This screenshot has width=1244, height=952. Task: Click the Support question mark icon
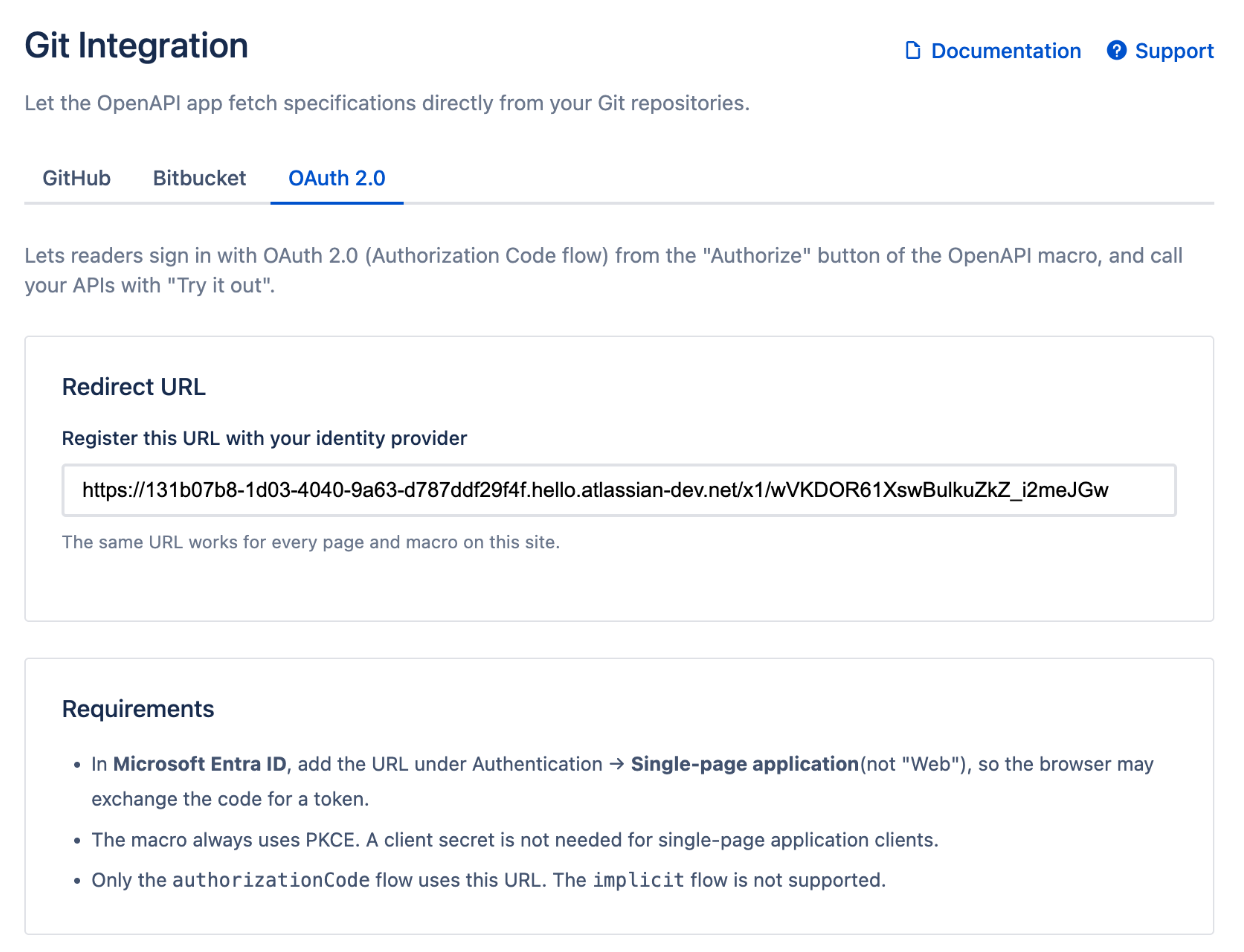click(x=1117, y=51)
